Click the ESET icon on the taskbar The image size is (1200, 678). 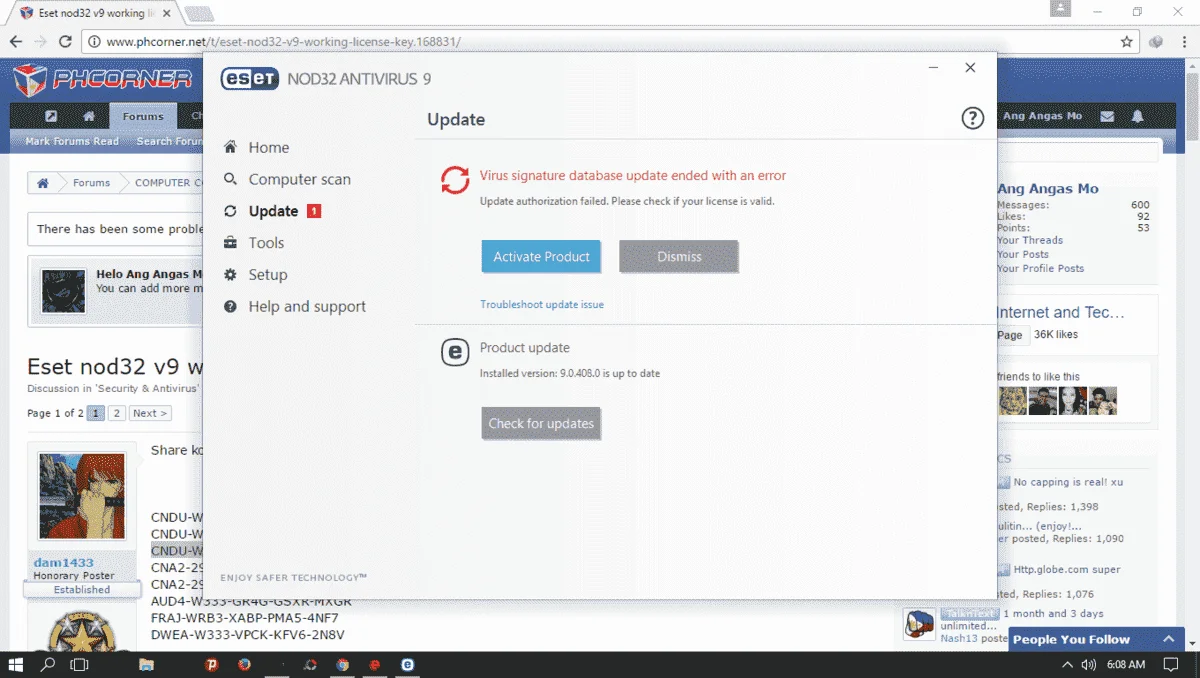tap(407, 664)
